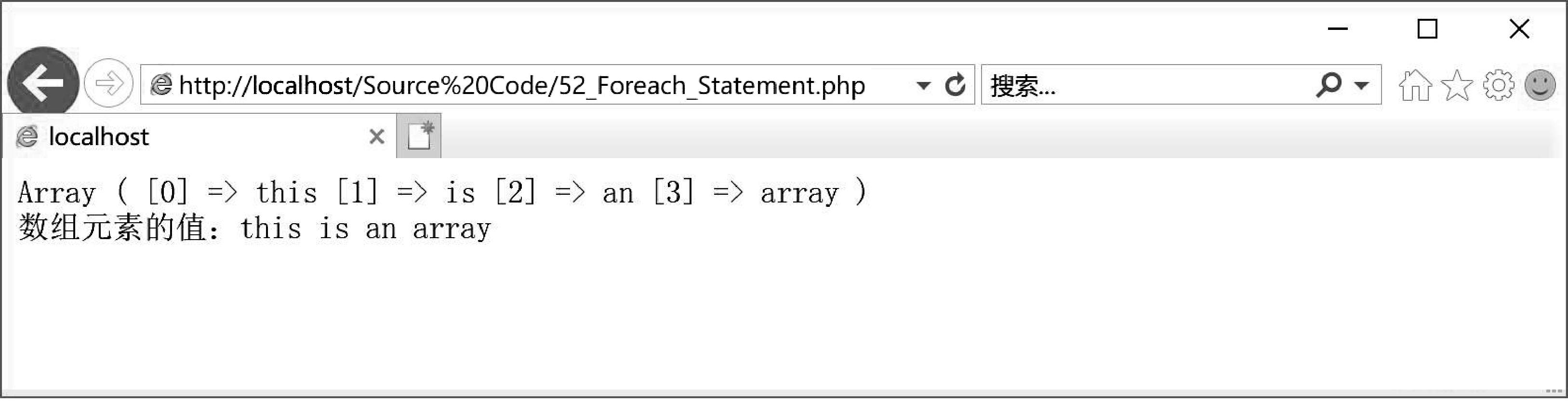Expand the search provider dropdown arrow
This screenshot has height=404, width=1568.
(x=1362, y=85)
